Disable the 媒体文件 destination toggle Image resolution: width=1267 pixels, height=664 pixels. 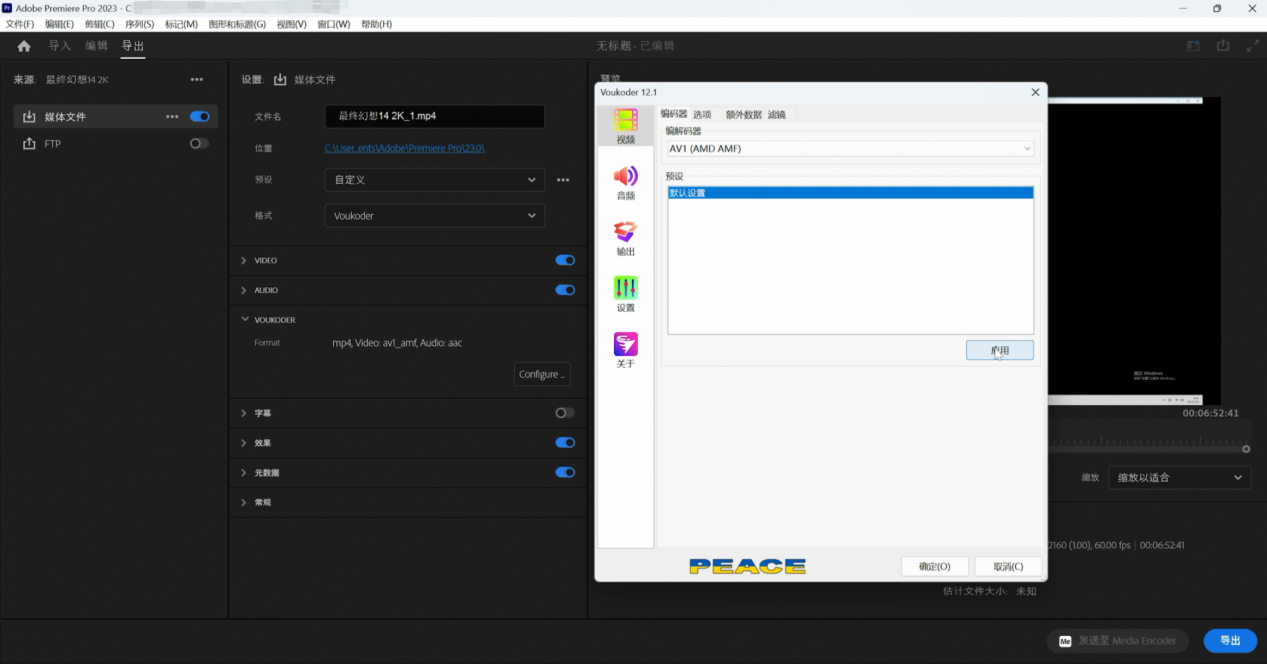point(200,117)
